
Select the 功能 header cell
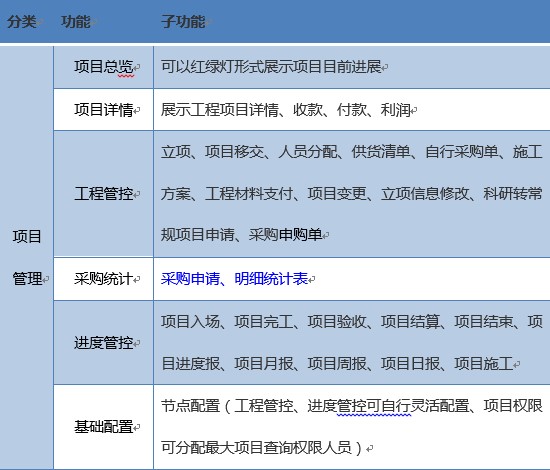click(x=76, y=22)
